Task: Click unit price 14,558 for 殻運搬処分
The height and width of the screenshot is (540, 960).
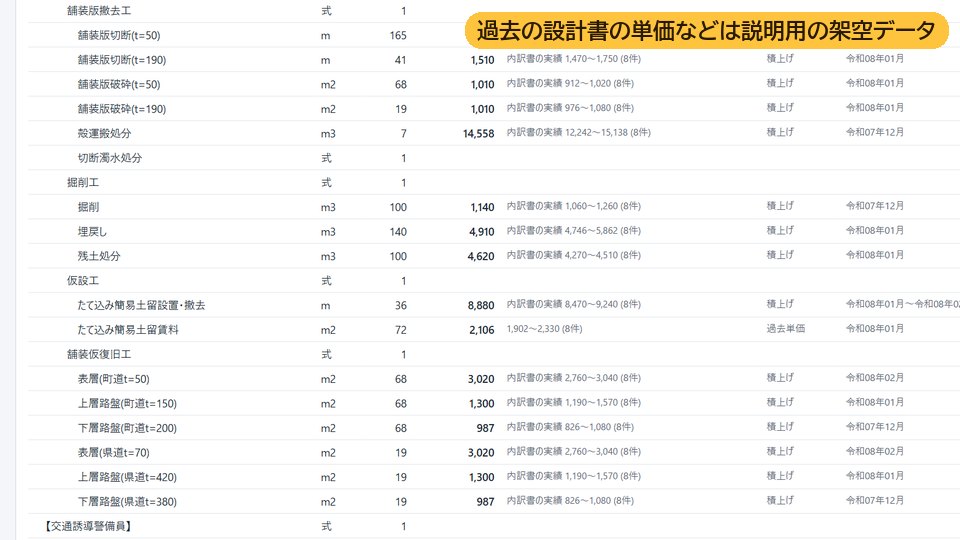Action: click(x=478, y=133)
